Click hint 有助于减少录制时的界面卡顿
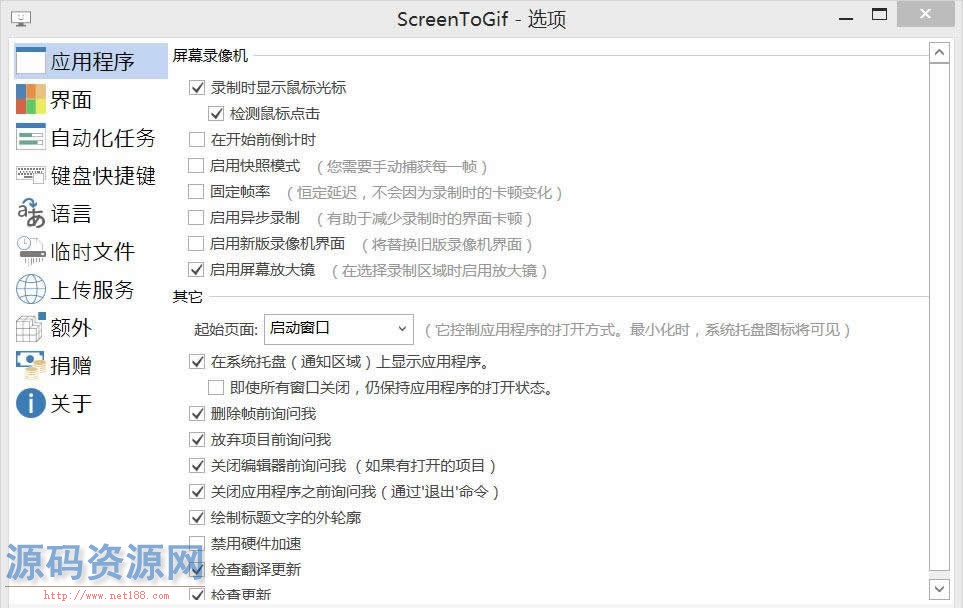Screen dimensions: 963x608 coord(424,219)
